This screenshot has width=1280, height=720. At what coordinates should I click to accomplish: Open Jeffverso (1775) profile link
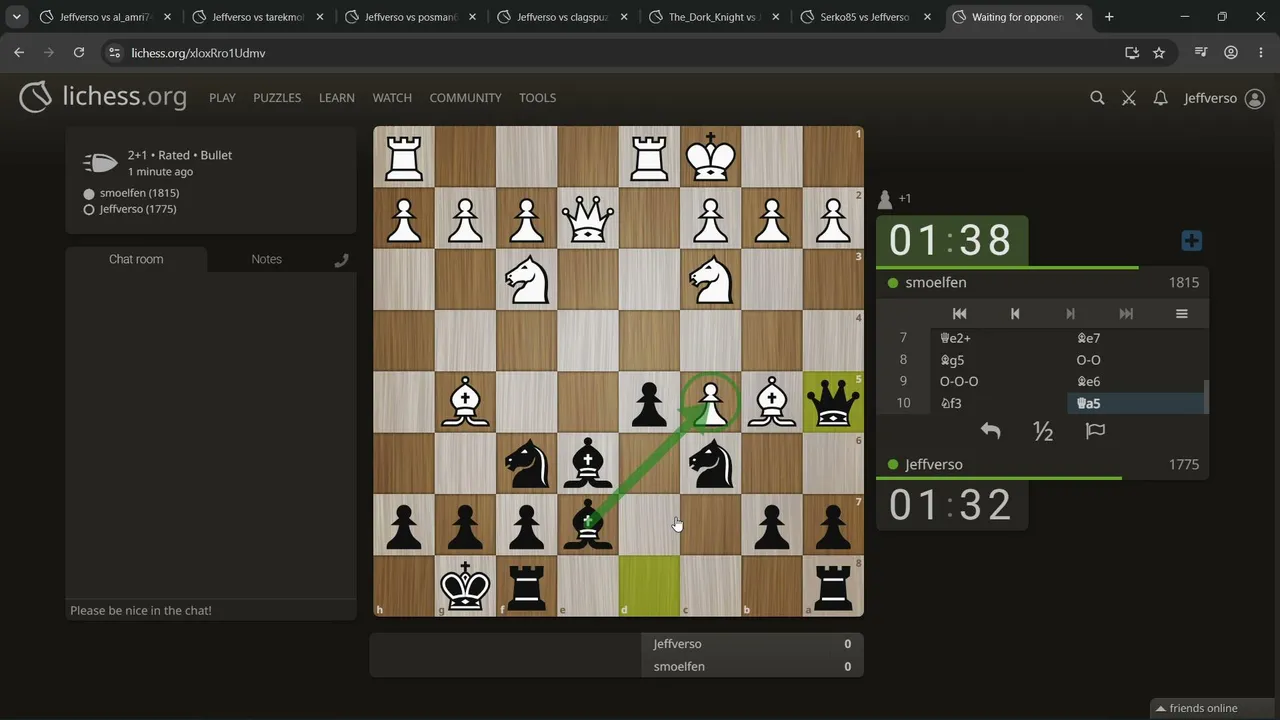[138, 209]
